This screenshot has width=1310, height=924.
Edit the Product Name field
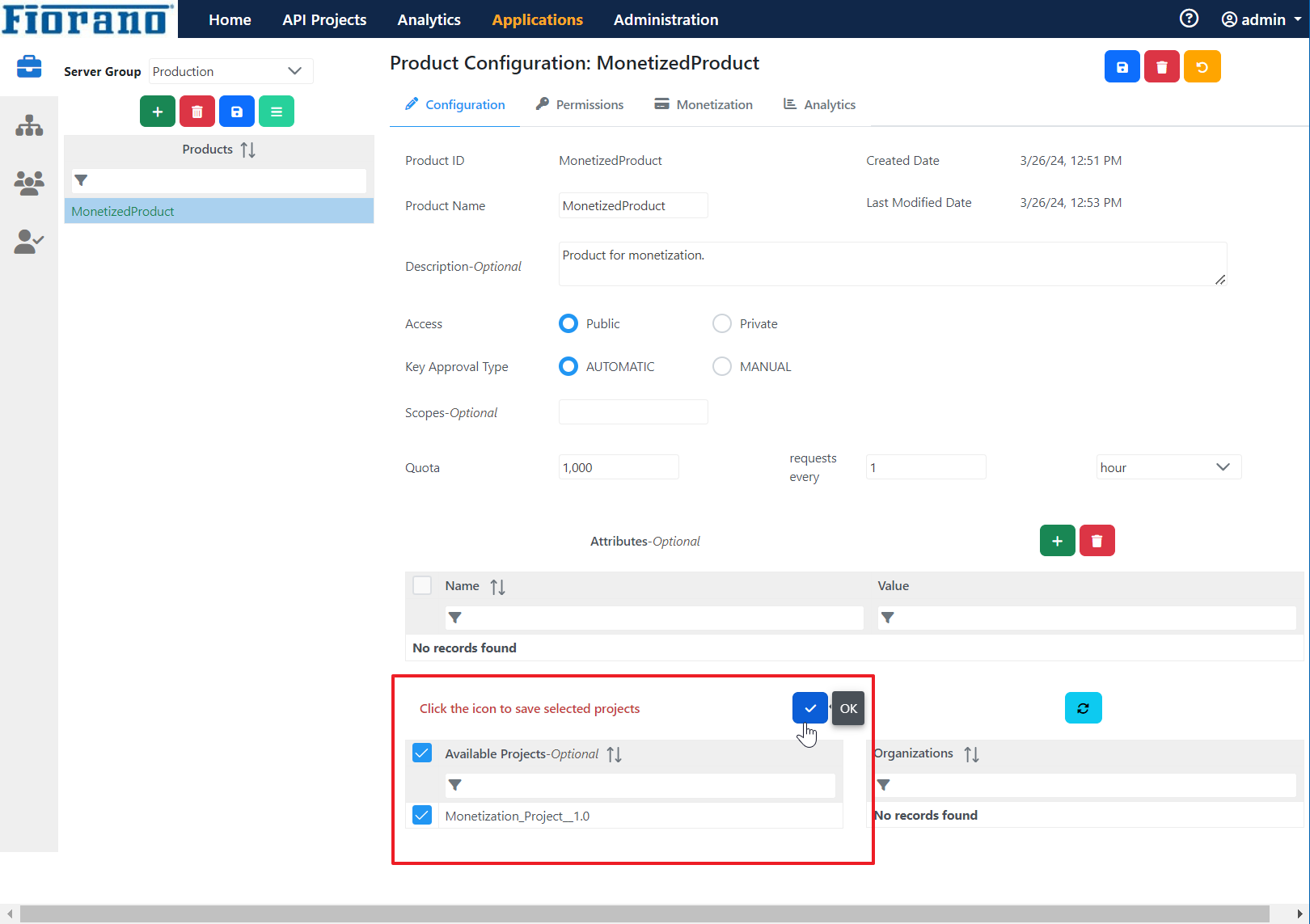pos(633,205)
